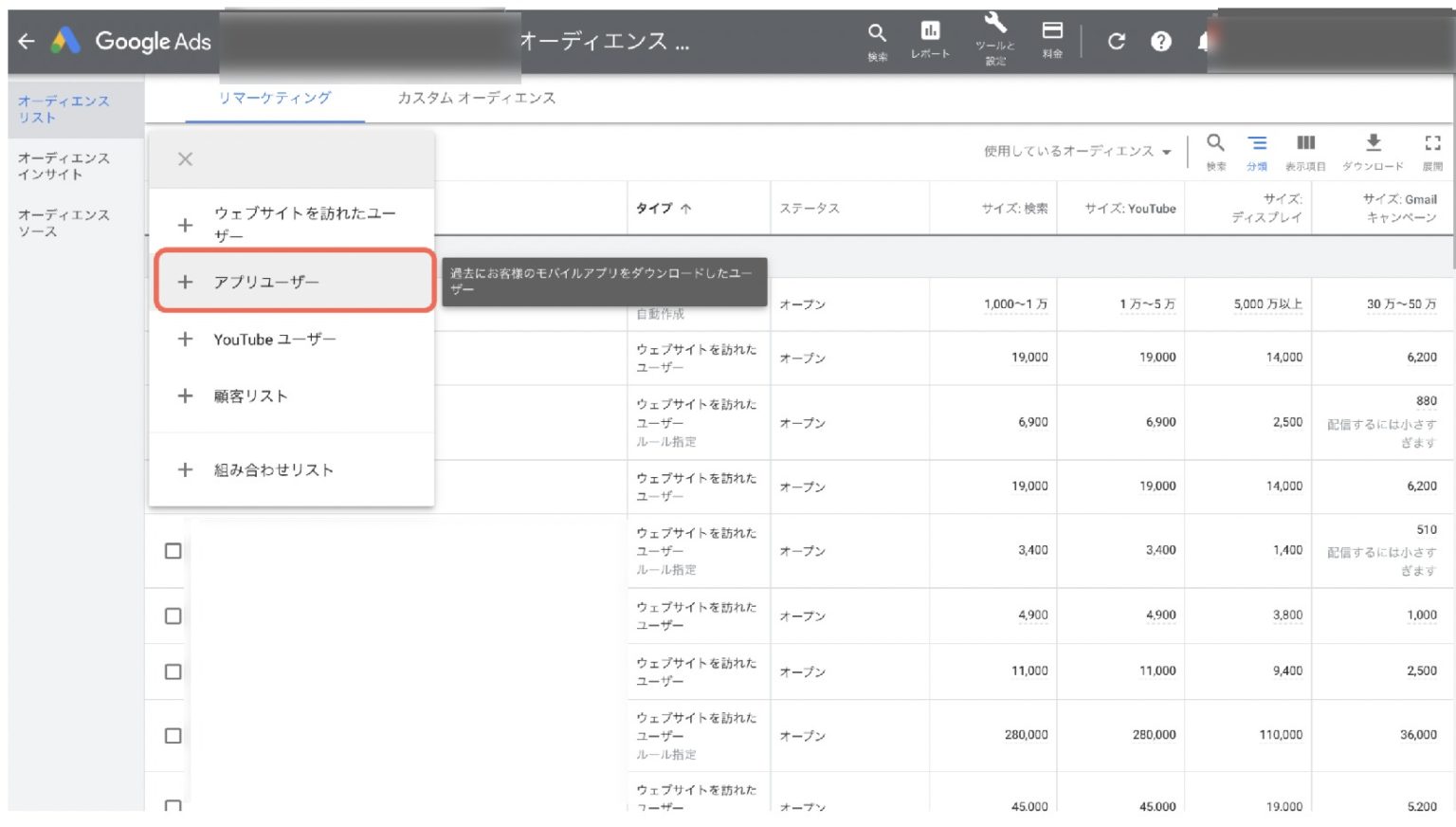Image resolution: width=1456 pixels, height=827 pixels.
Task: Open the search icon in top header
Action: (x=877, y=34)
